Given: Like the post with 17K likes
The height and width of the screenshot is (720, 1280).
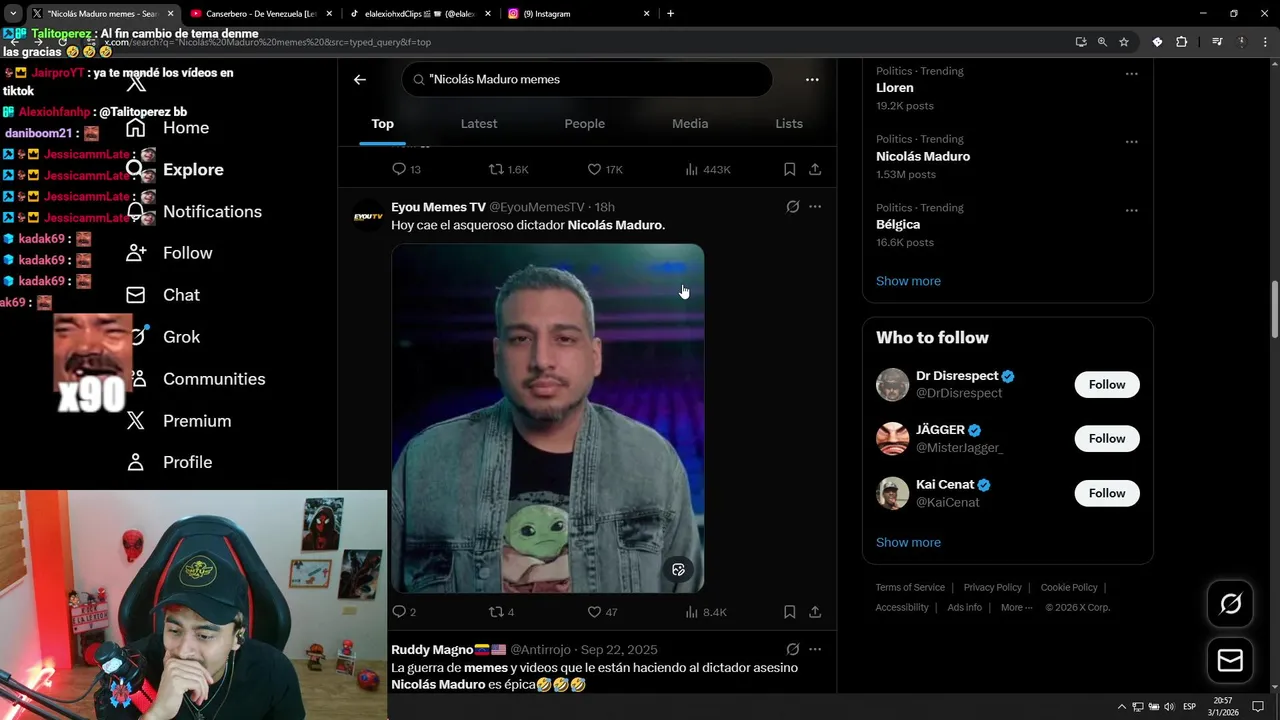Looking at the screenshot, I should tap(605, 169).
